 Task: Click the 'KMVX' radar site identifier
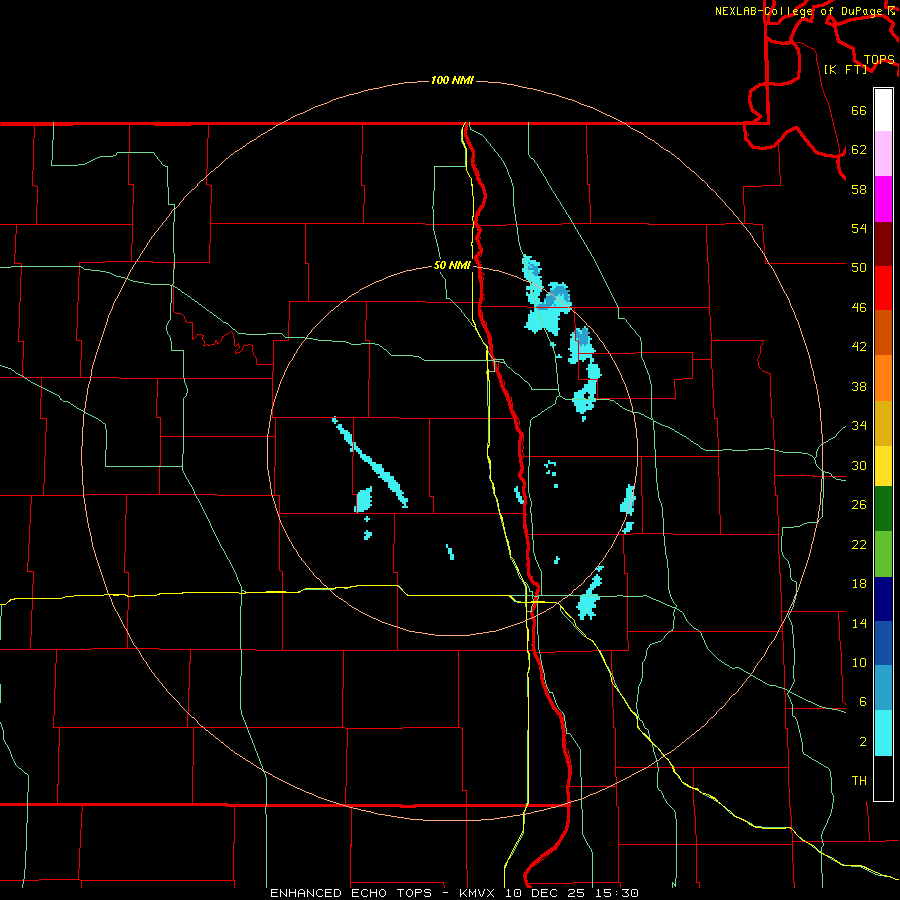[476, 893]
